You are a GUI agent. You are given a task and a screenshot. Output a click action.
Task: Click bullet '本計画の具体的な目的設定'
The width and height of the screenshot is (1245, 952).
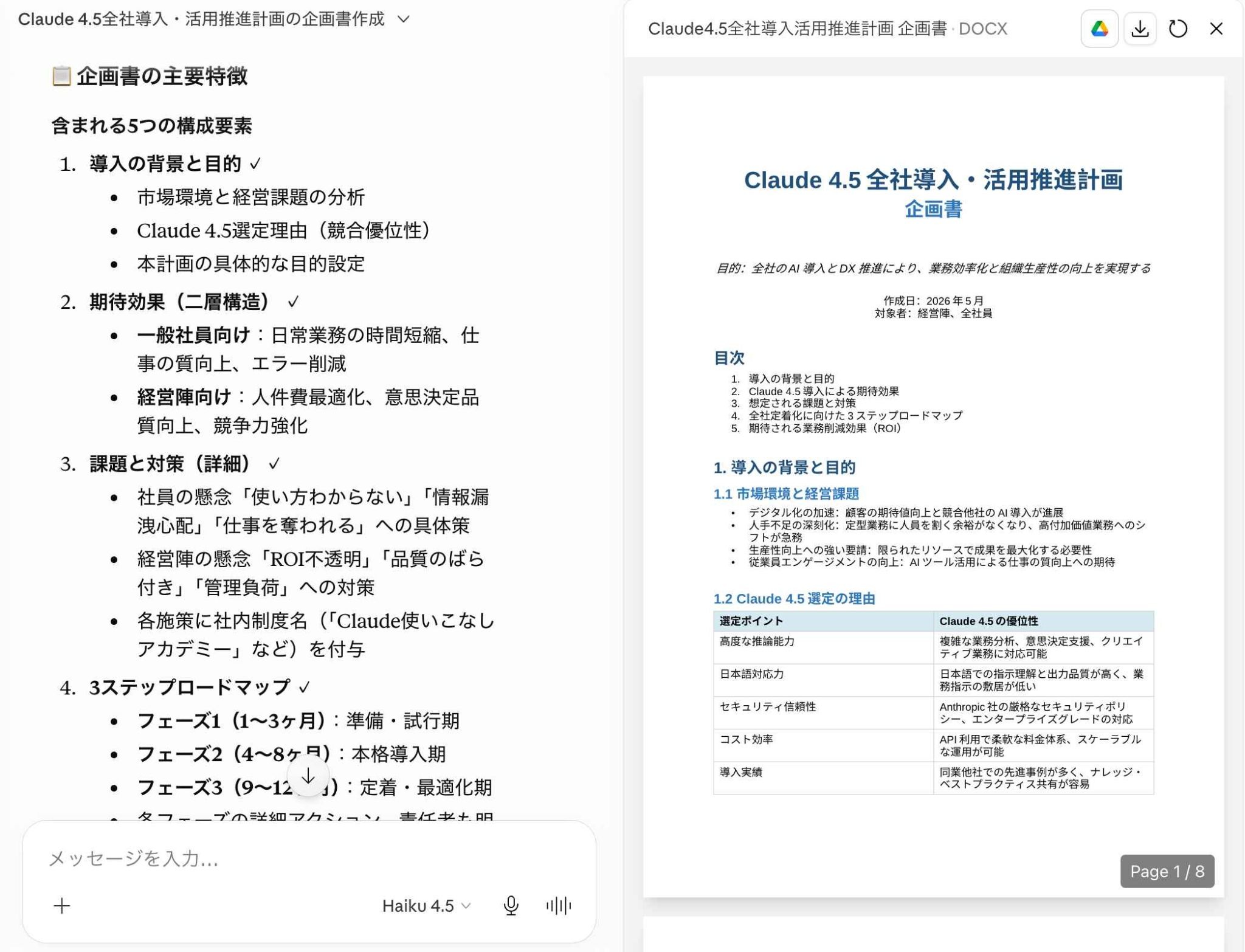coord(250,264)
